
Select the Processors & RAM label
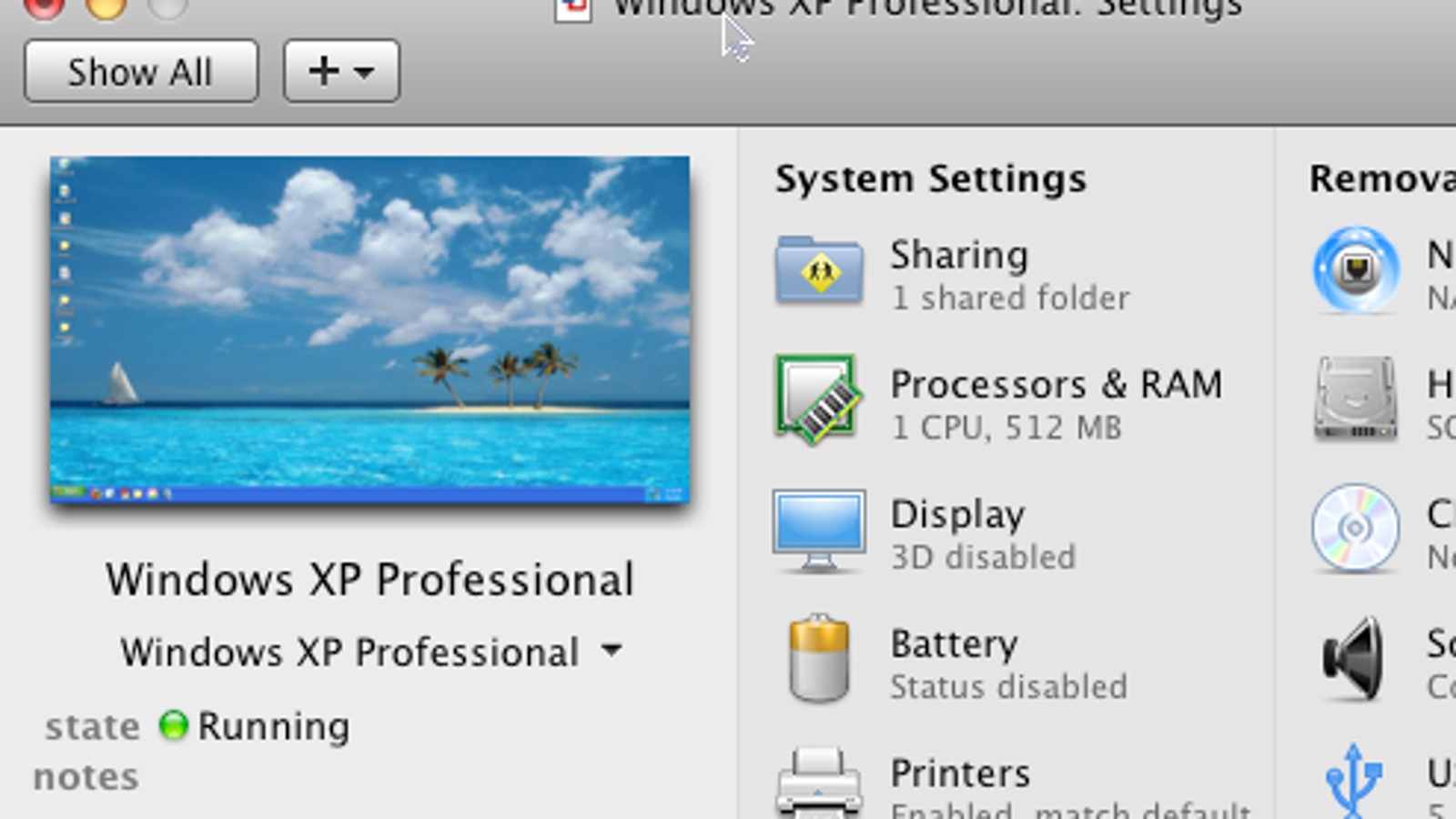point(1057,384)
